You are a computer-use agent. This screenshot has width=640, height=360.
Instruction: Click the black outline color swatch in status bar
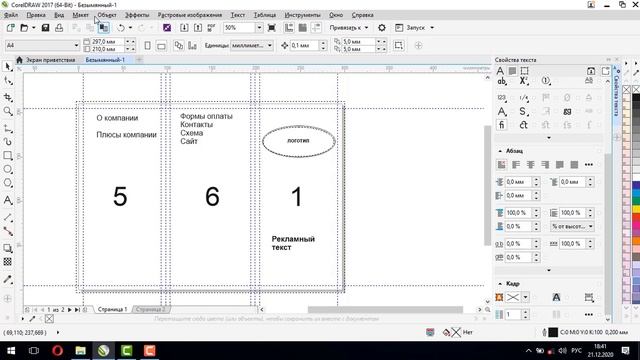553,332
